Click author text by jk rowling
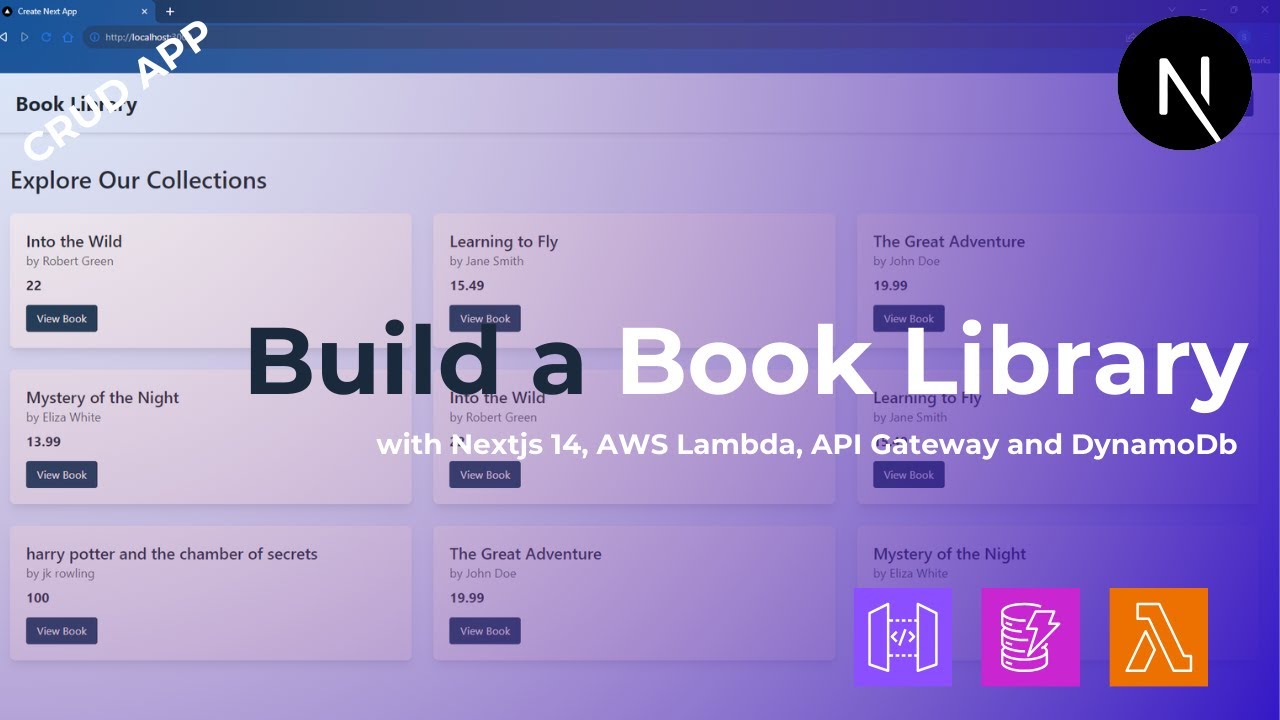This screenshot has height=720, width=1280. click(x=60, y=574)
